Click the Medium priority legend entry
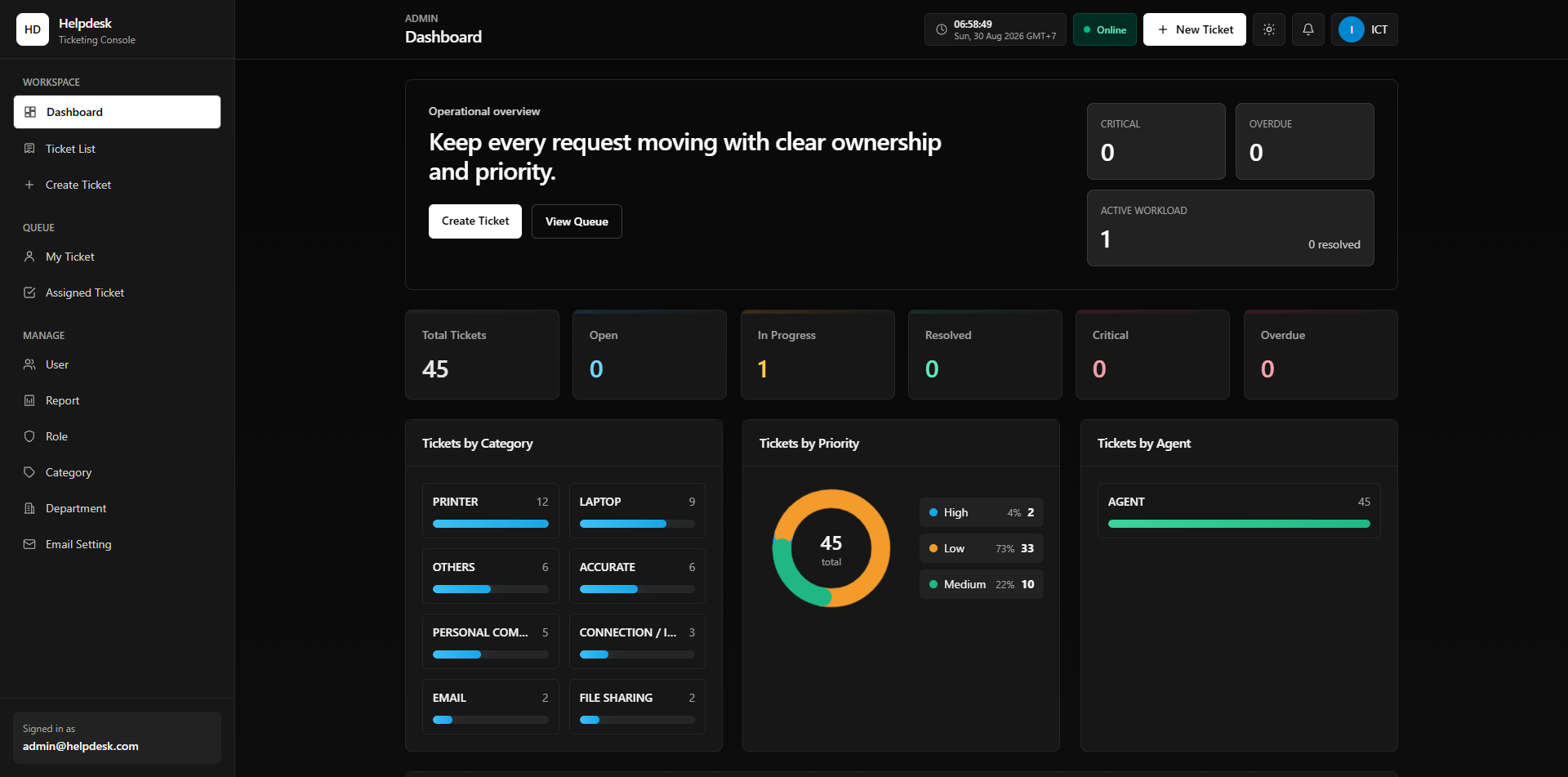The width and height of the screenshot is (1568, 777). [x=982, y=584]
